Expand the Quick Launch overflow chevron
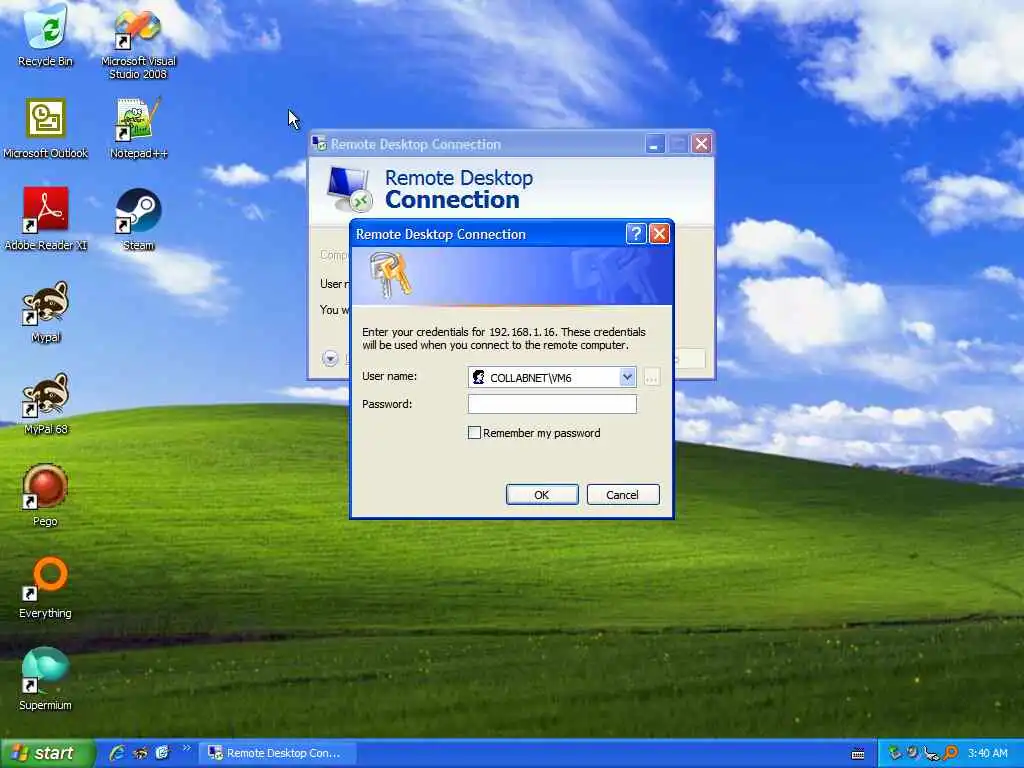The width and height of the screenshot is (1024, 768). tap(187, 748)
